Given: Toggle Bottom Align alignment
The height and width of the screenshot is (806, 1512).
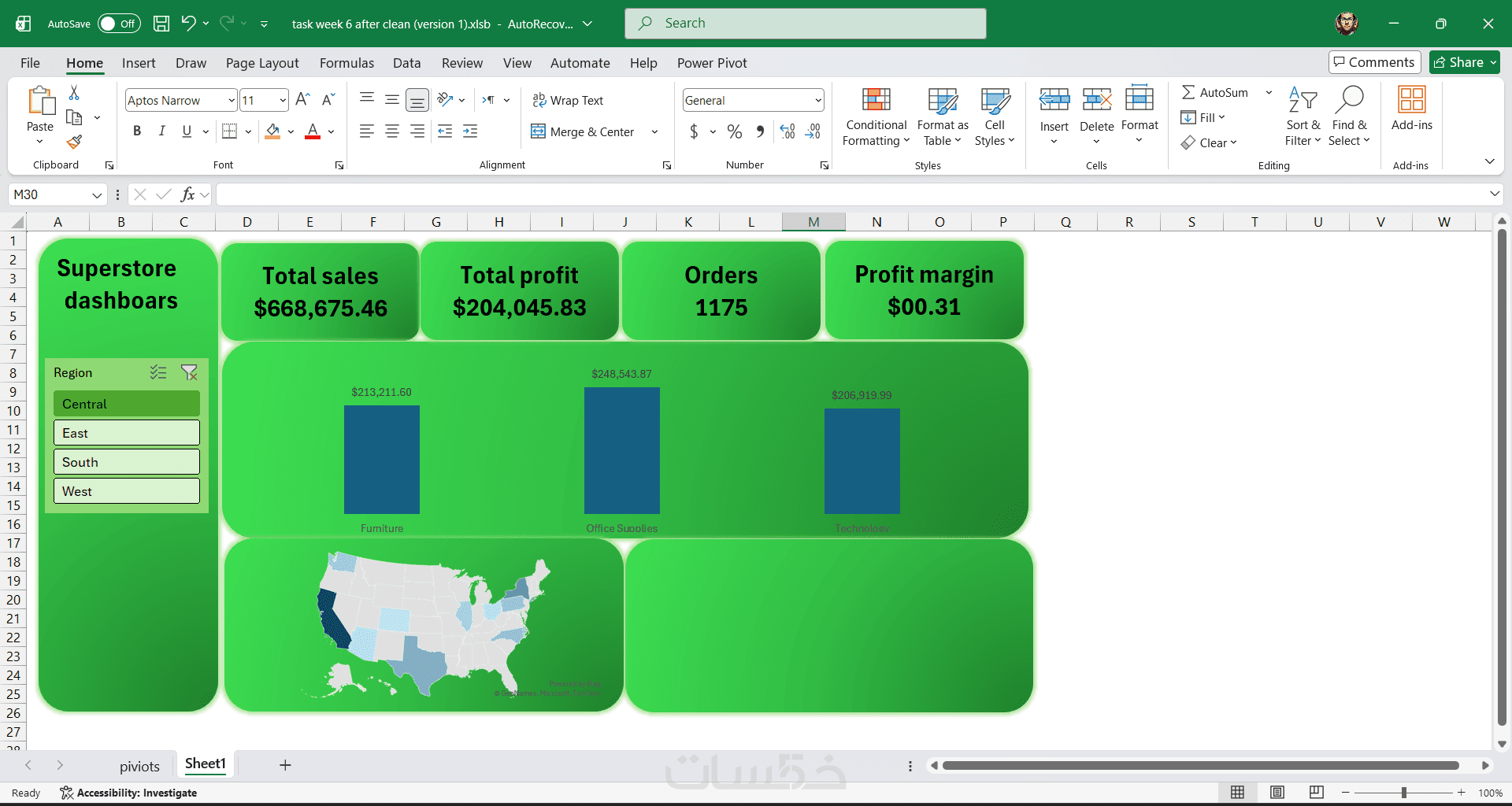Looking at the screenshot, I should tap(417, 100).
